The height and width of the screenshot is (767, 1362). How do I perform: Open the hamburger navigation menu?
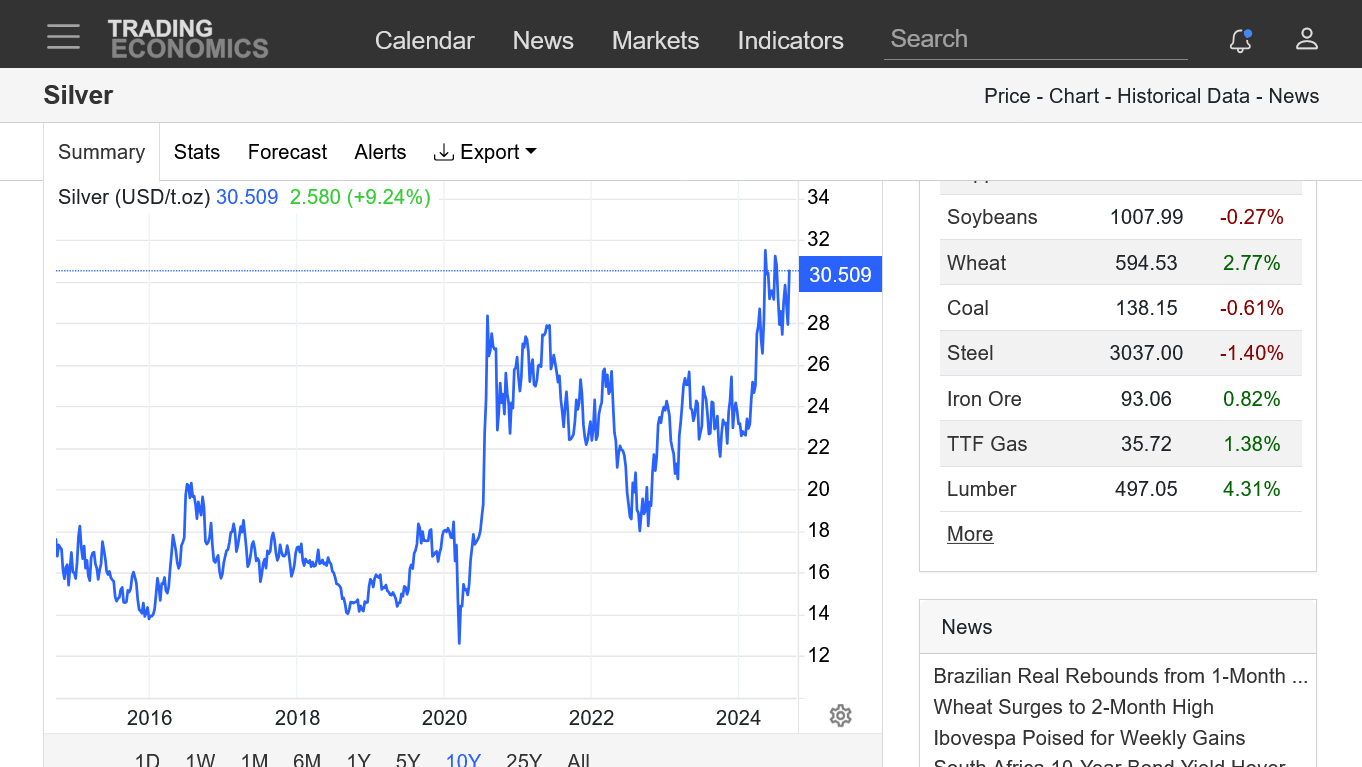[x=63, y=38]
